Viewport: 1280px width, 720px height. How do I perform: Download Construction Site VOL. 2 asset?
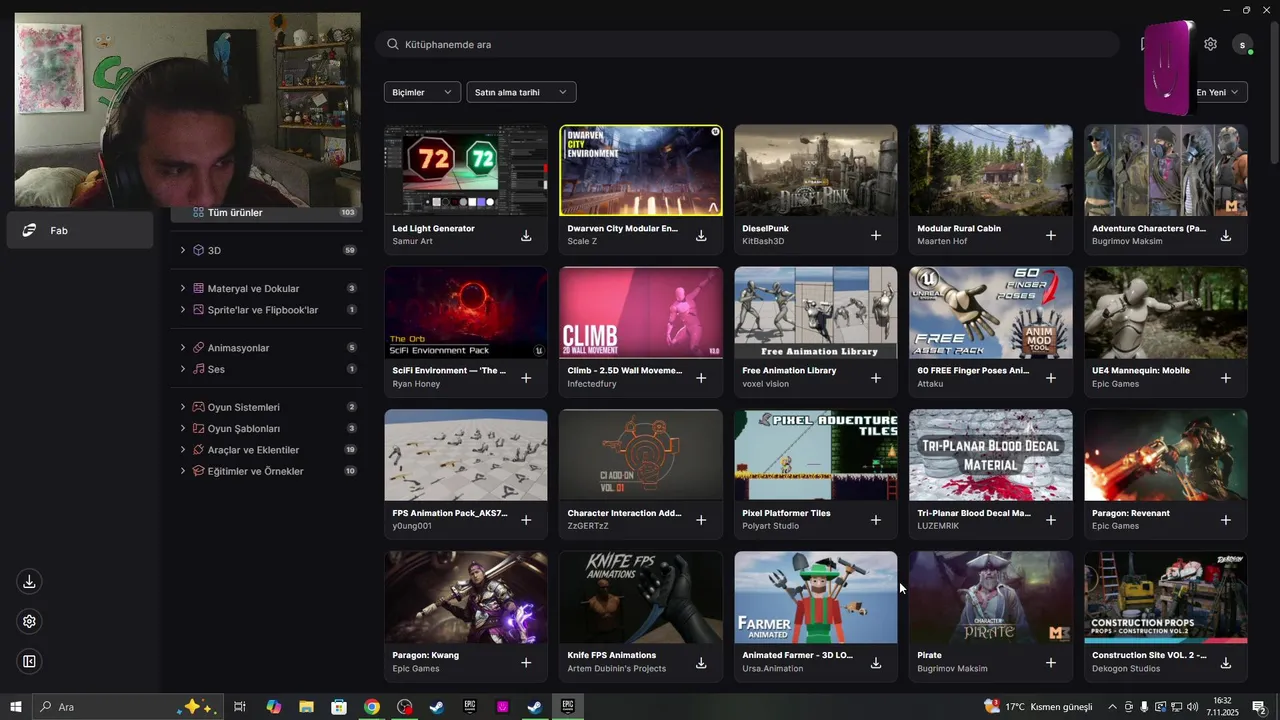coord(1226,662)
